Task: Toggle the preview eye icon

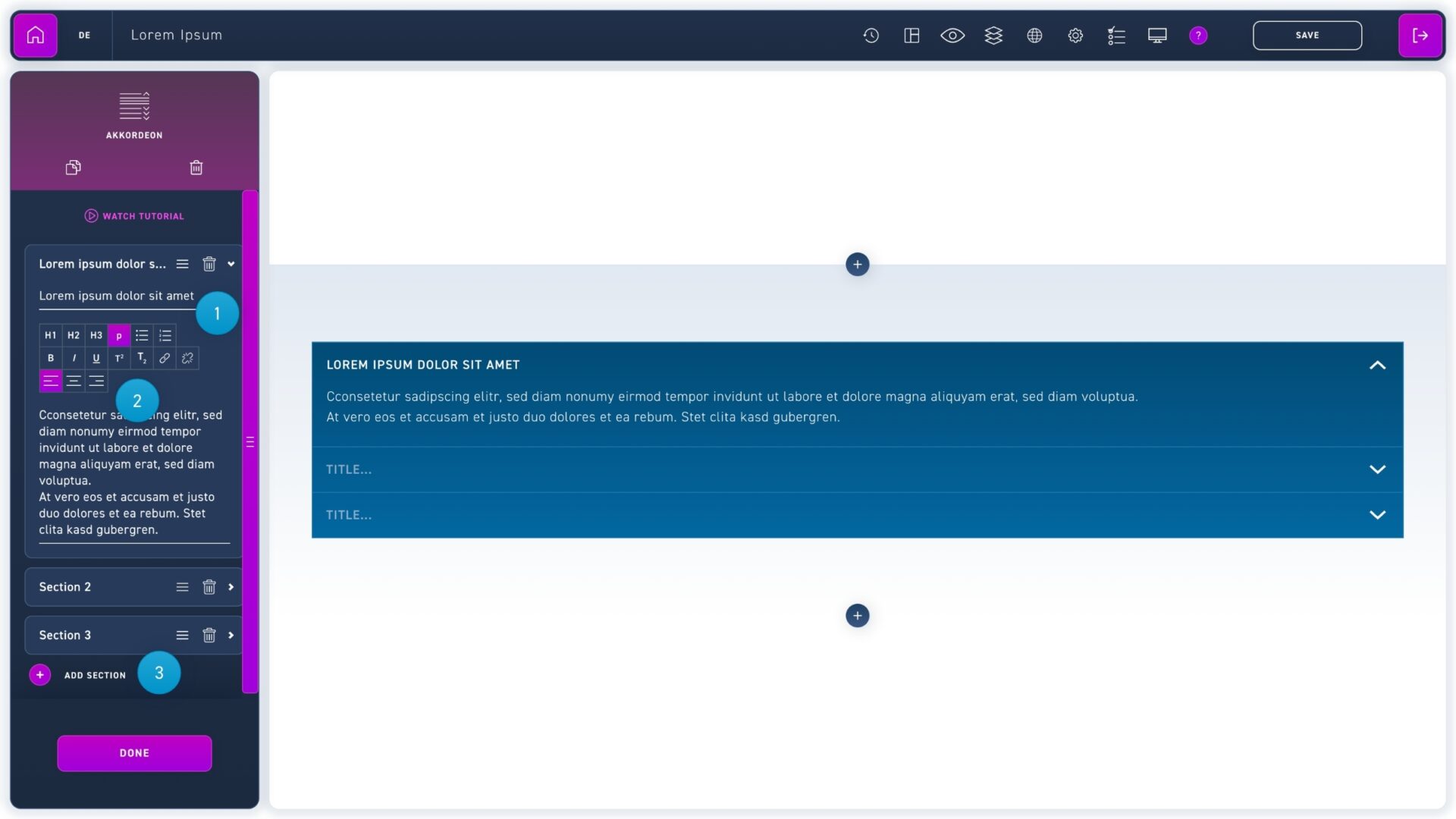Action: click(952, 35)
